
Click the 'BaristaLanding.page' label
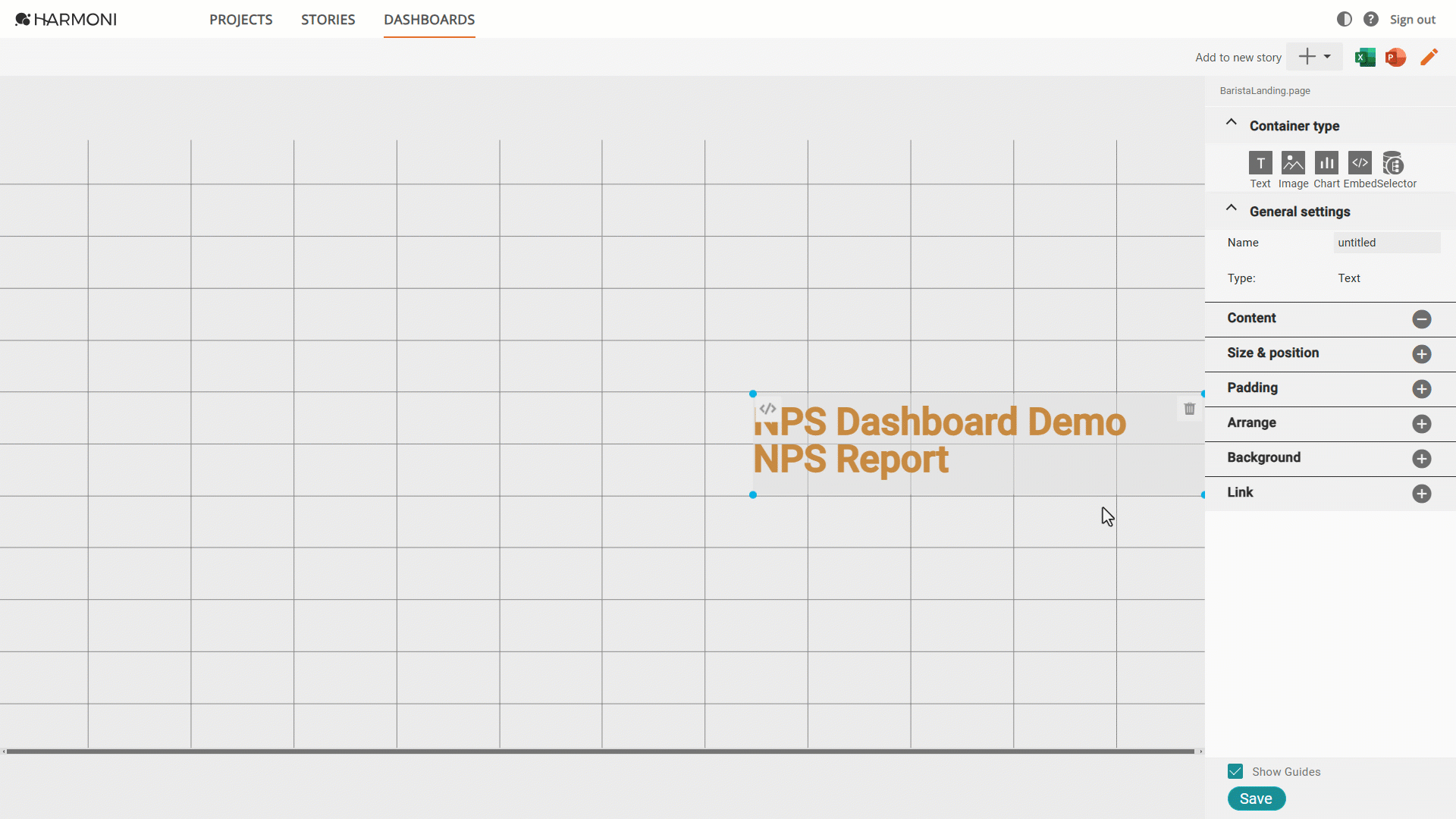tap(1265, 91)
